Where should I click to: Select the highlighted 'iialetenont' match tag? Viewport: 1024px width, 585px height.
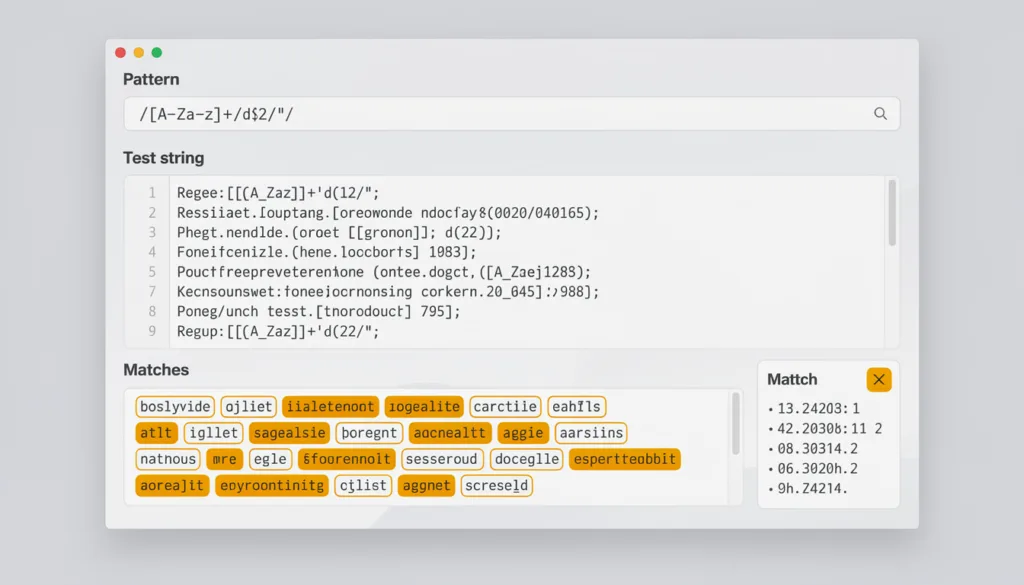pos(330,406)
